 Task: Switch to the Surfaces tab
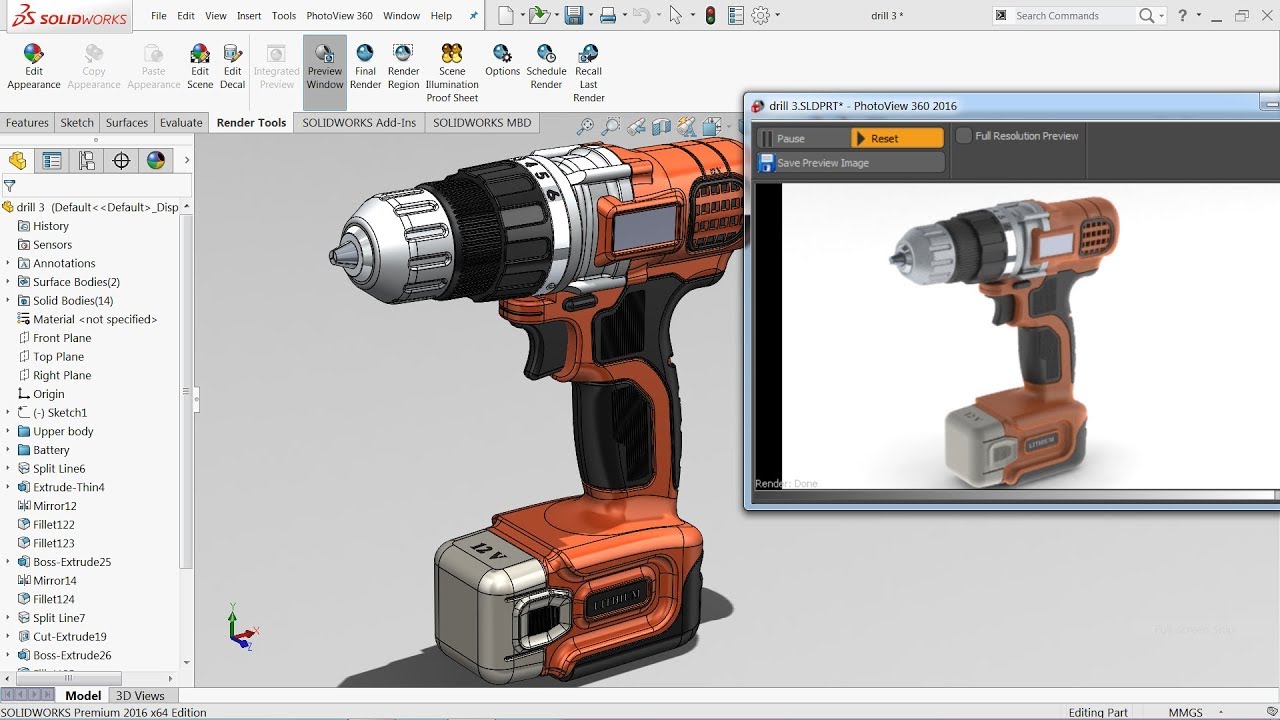pyautogui.click(x=127, y=123)
